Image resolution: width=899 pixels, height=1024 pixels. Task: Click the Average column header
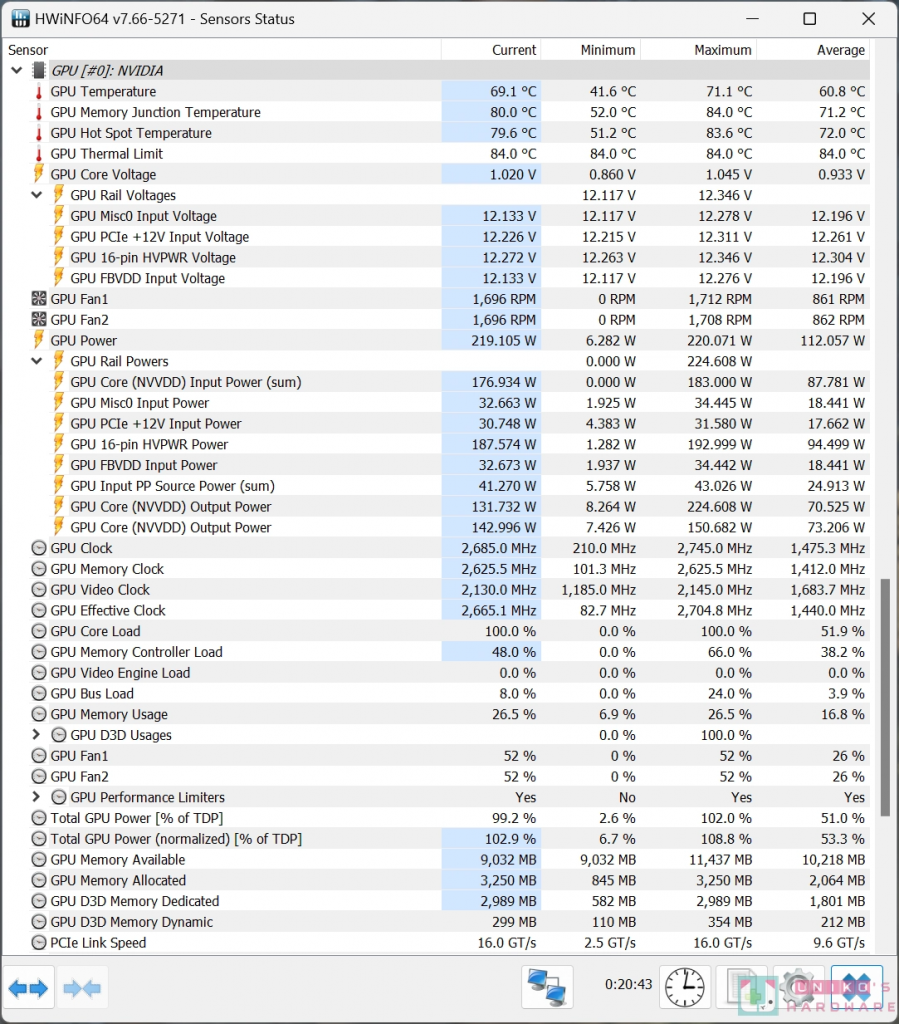click(x=813, y=50)
